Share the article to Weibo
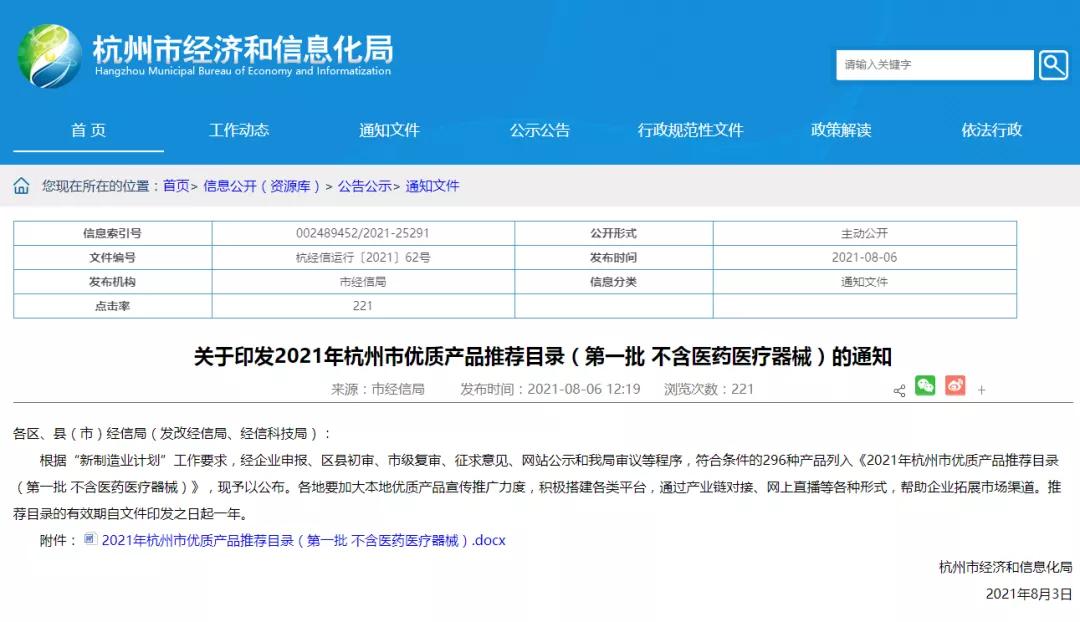The width and height of the screenshot is (1080, 622). [x=955, y=386]
